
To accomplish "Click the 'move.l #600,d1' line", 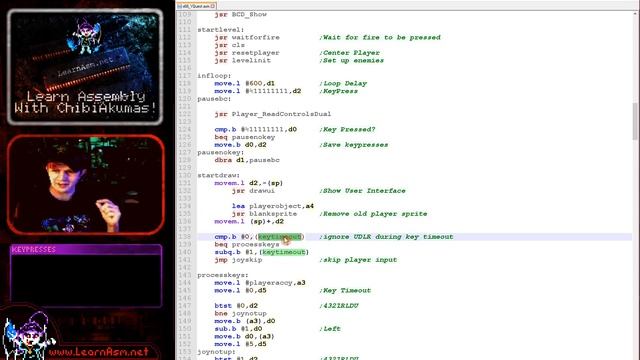I will tap(244, 84).
